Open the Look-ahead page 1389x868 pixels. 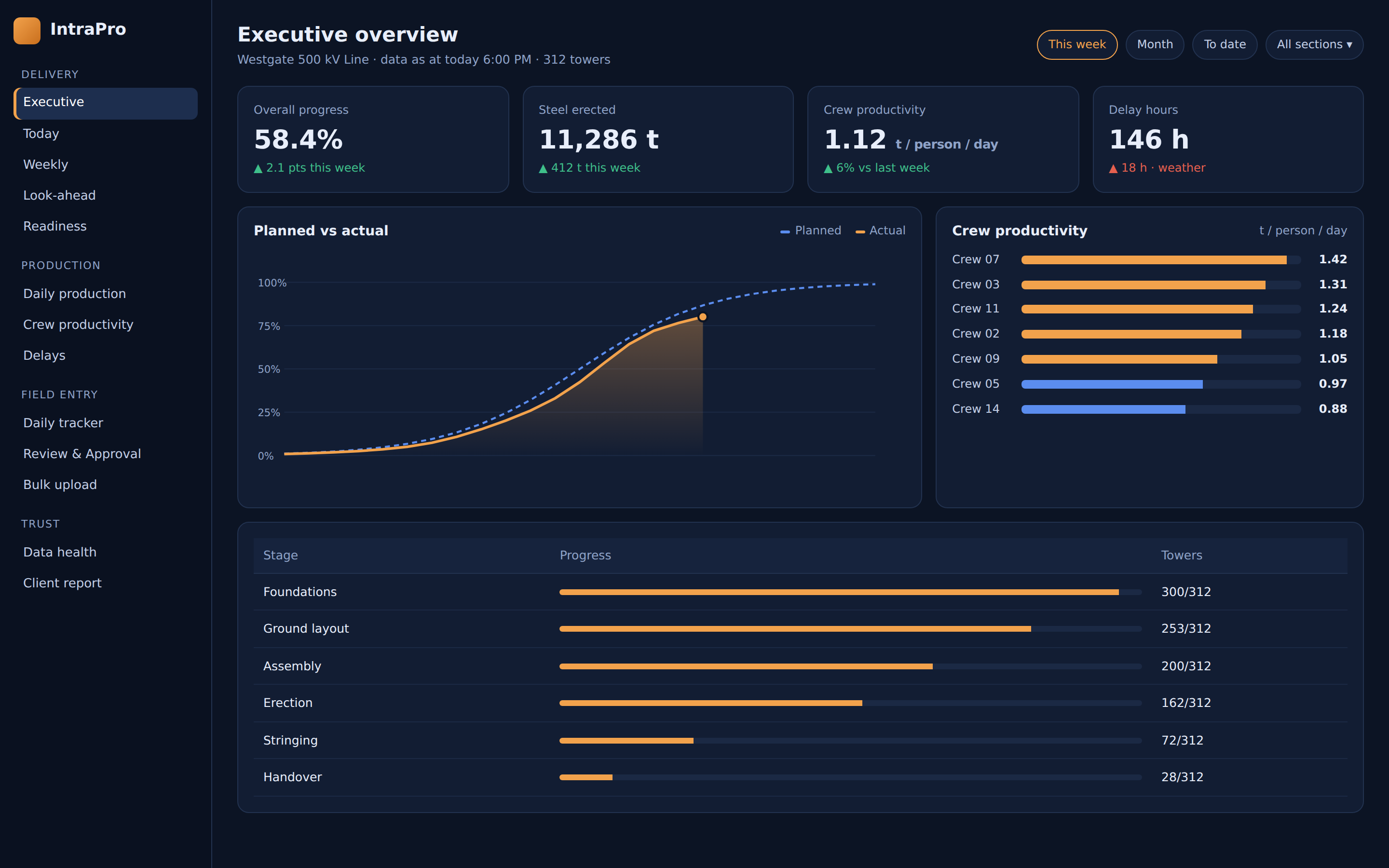106,196
